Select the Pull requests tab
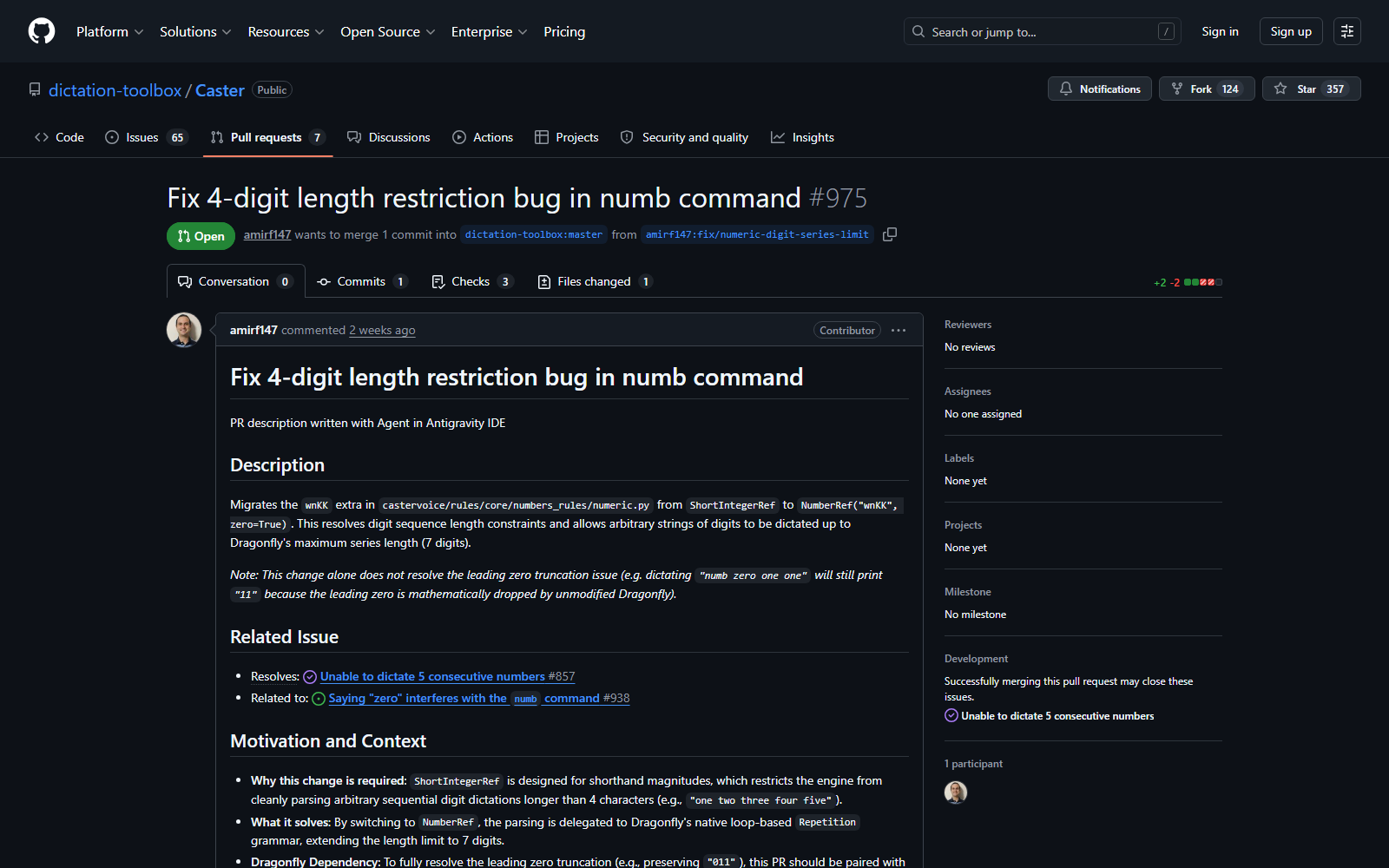 pyautogui.click(x=267, y=137)
